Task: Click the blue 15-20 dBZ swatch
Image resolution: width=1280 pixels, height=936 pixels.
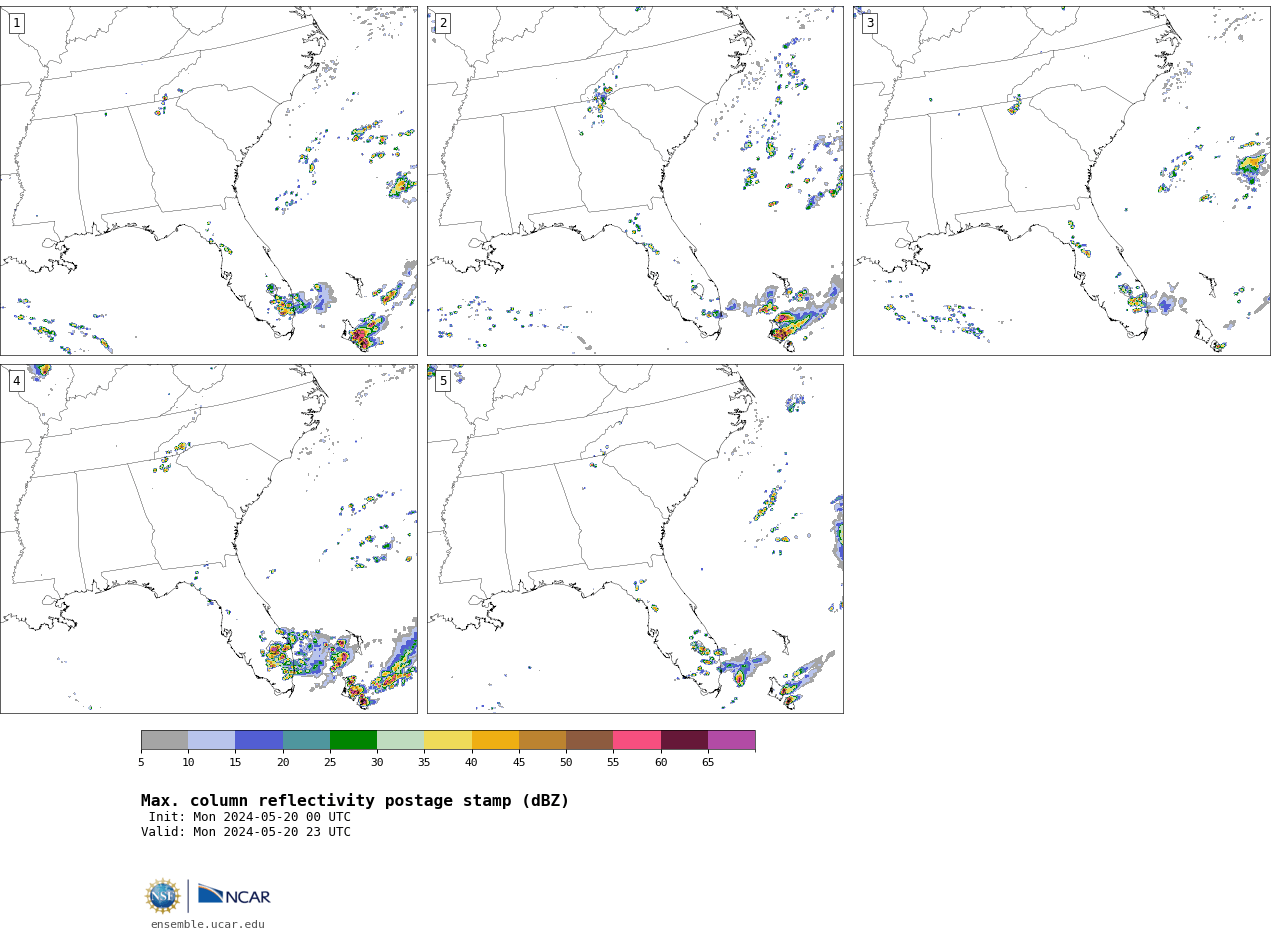Action: coord(259,740)
